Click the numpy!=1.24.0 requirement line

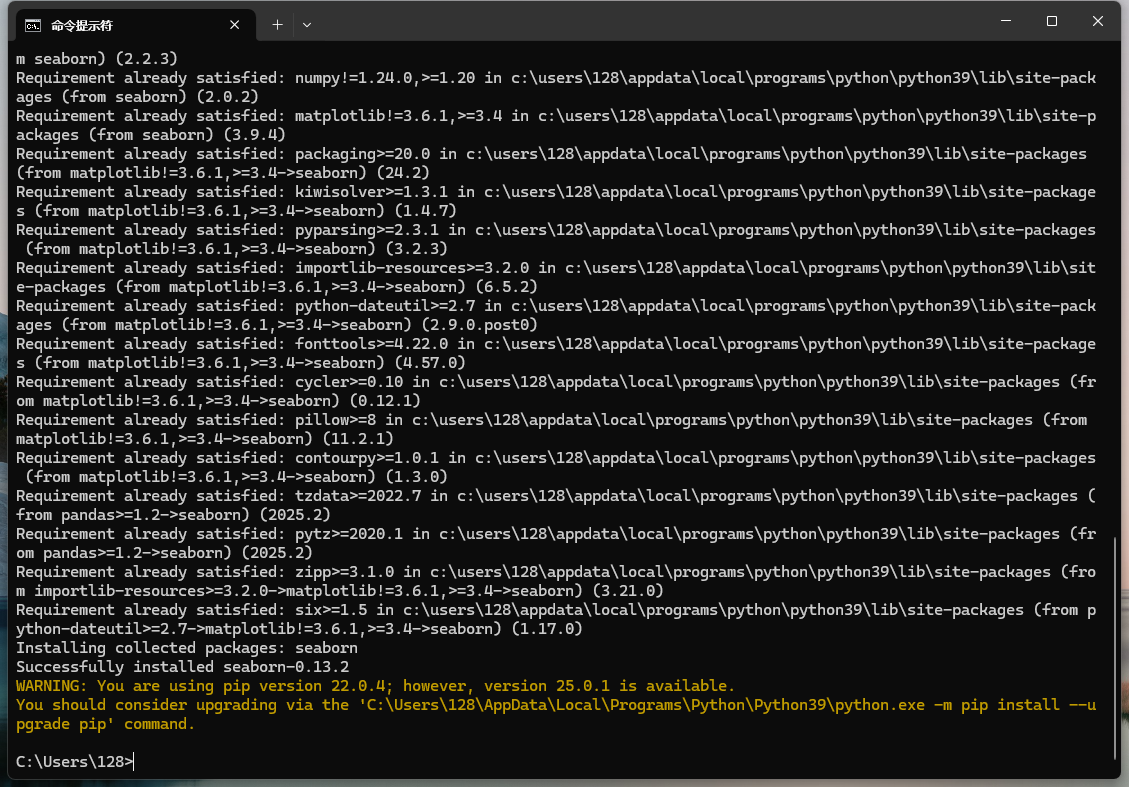tap(556, 78)
